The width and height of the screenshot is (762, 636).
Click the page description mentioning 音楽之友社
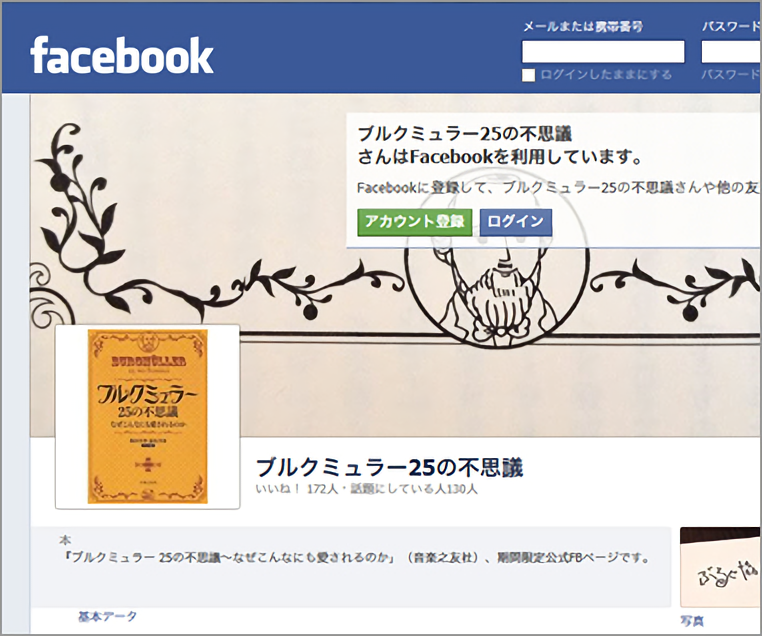click(x=357, y=557)
